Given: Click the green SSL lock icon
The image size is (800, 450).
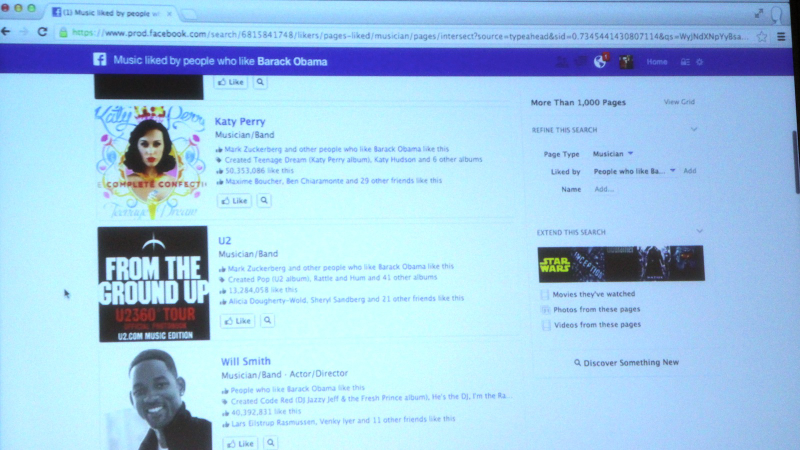Looking at the screenshot, I should (63, 33).
